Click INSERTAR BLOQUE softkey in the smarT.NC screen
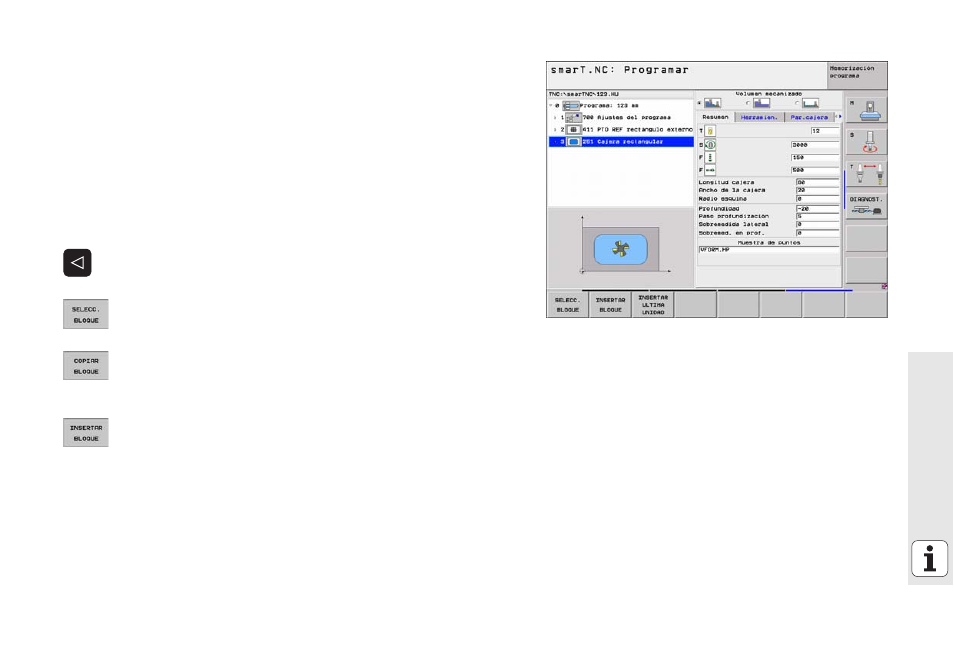The image size is (954, 672). coord(610,305)
